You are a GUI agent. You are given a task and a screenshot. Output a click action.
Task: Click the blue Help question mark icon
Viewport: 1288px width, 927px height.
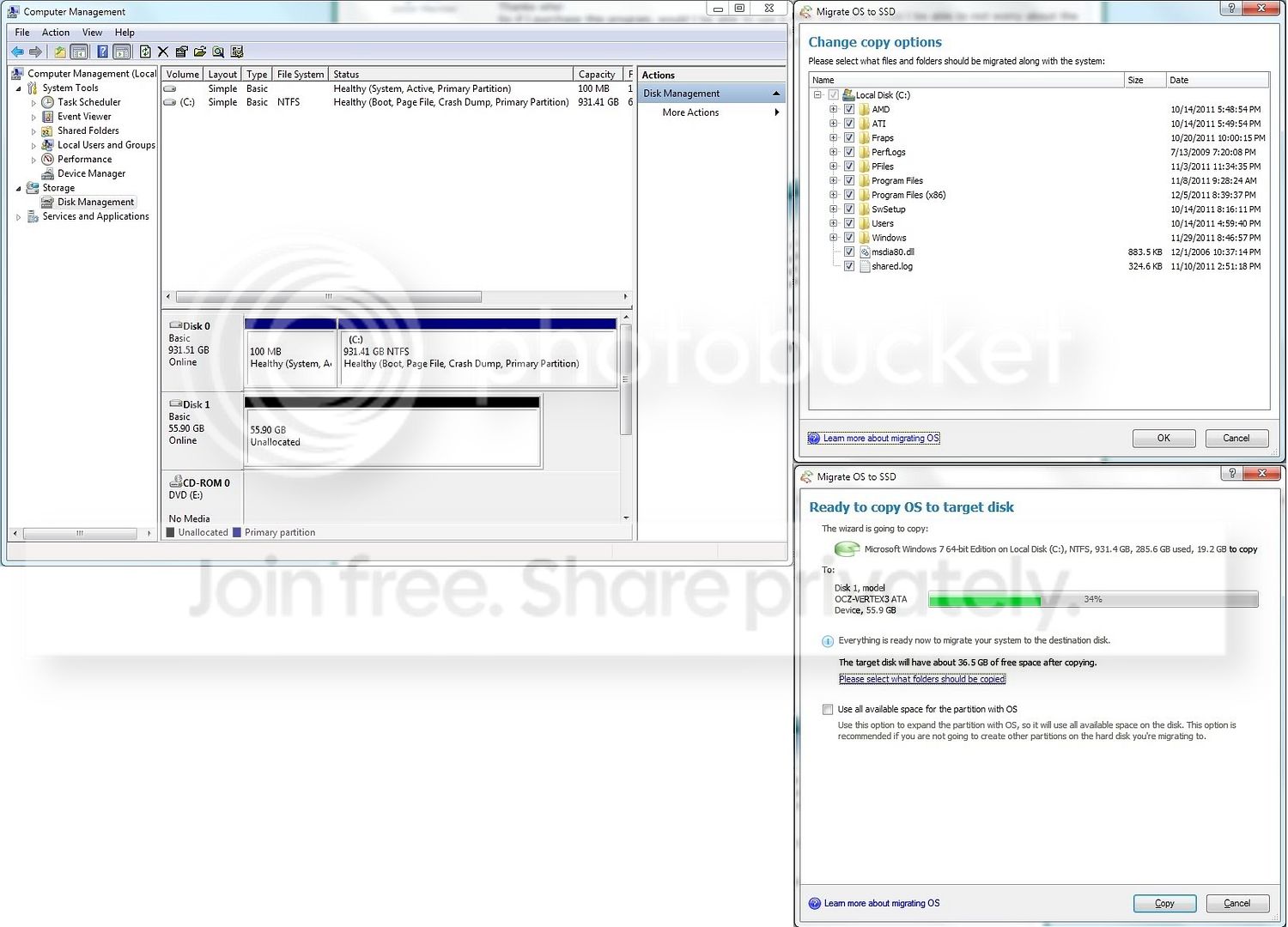point(102,51)
